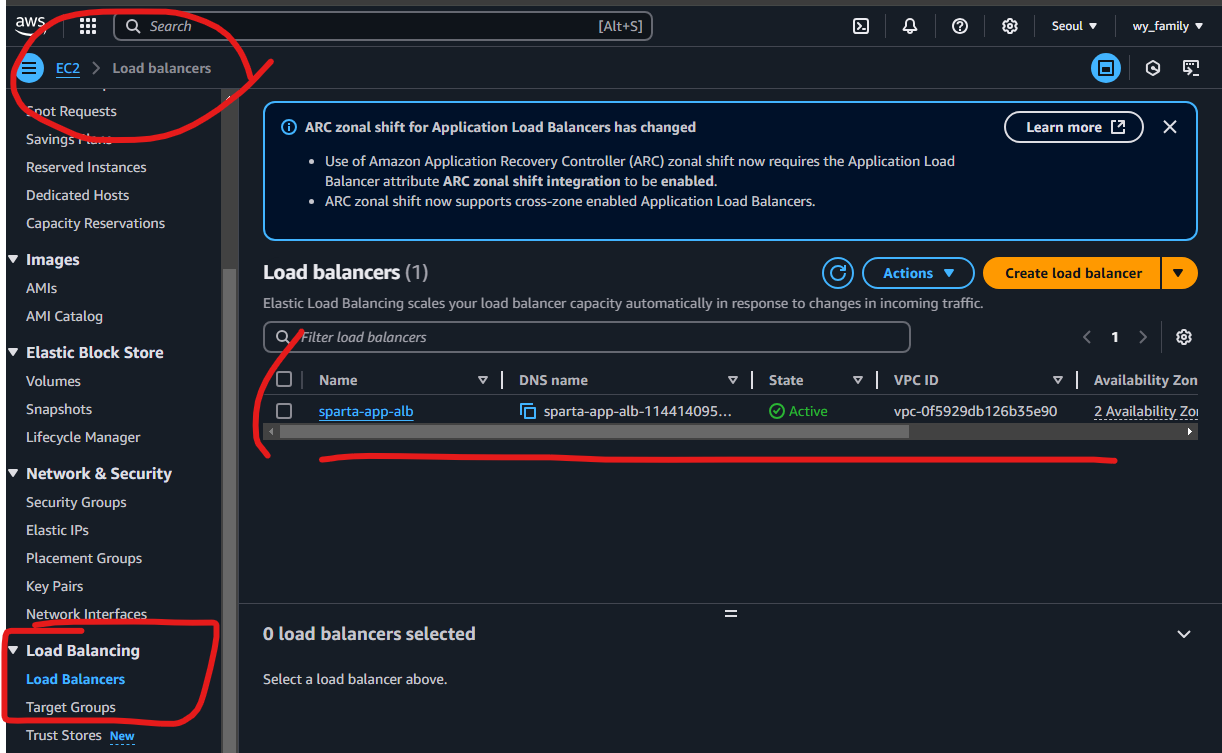
Task: Go to next page arrow
Action: tap(1143, 337)
